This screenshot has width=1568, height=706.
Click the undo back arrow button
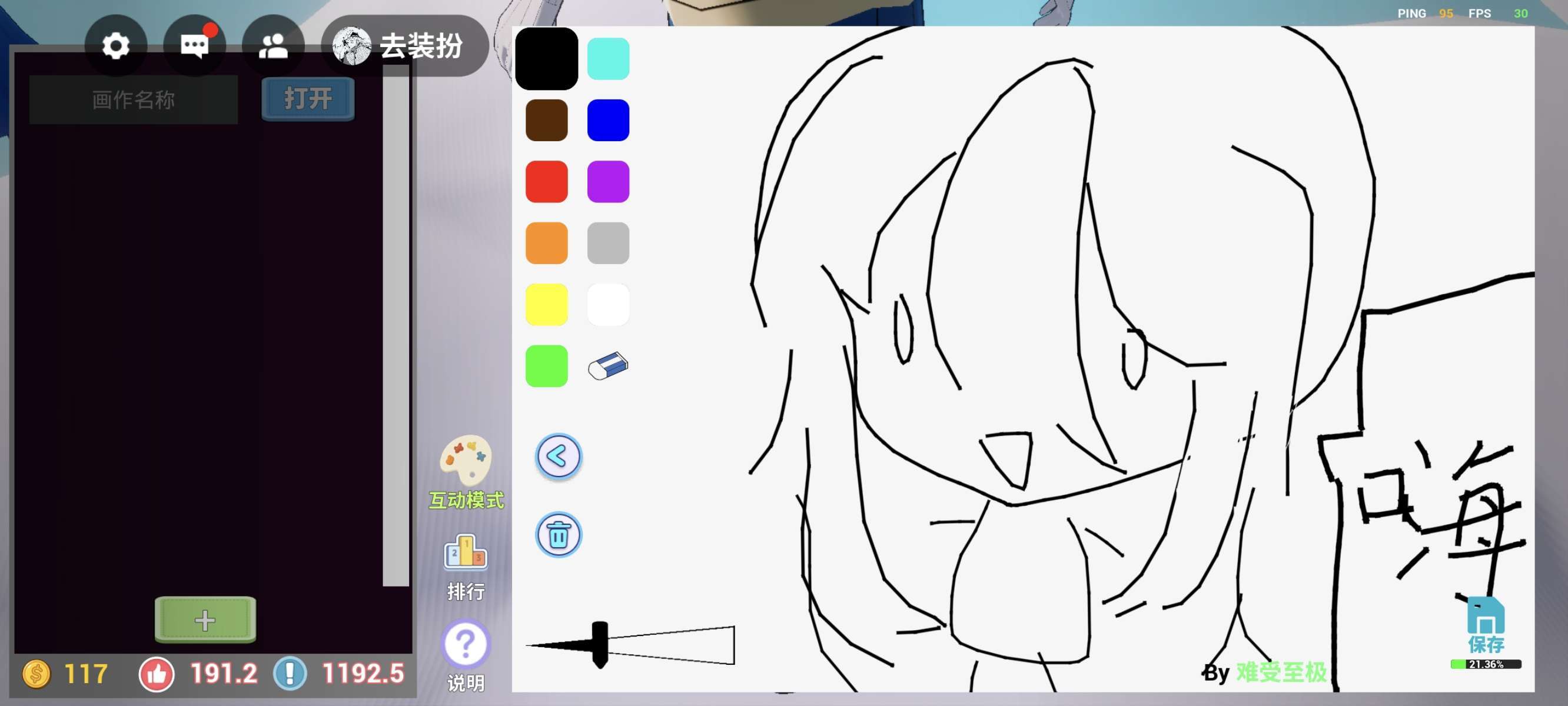tap(558, 457)
